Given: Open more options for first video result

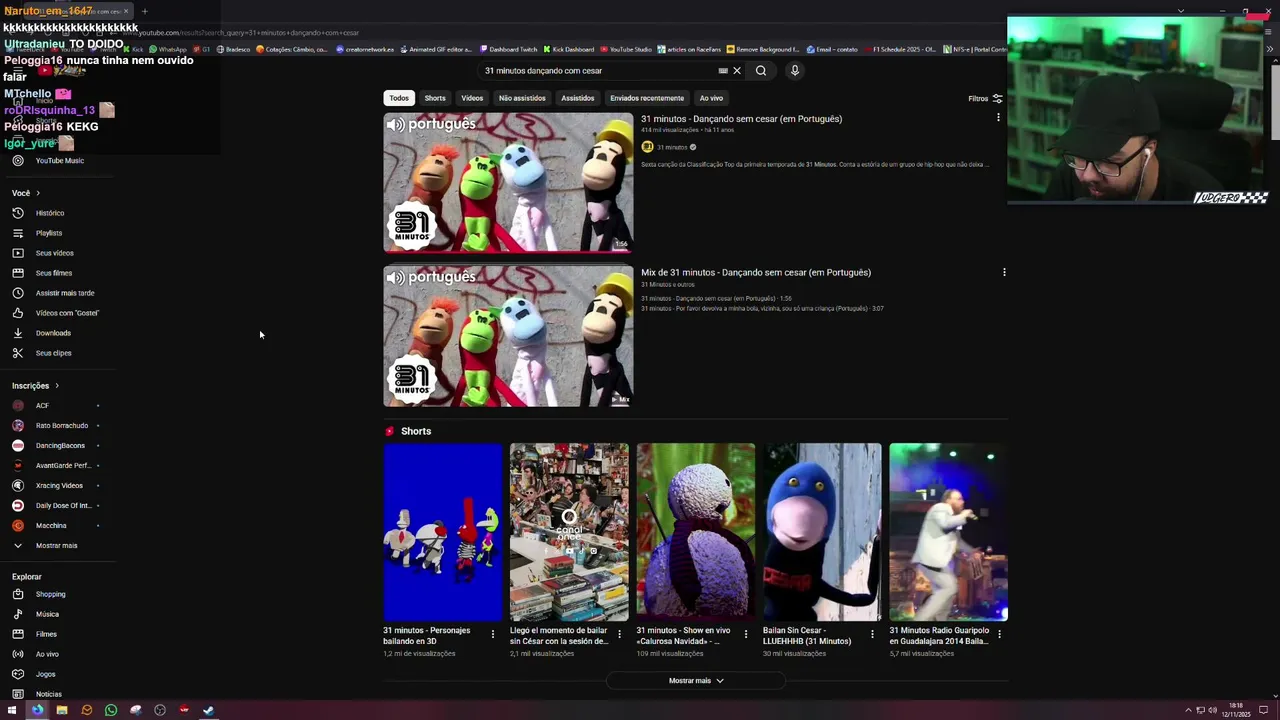Looking at the screenshot, I should point(997,118).
